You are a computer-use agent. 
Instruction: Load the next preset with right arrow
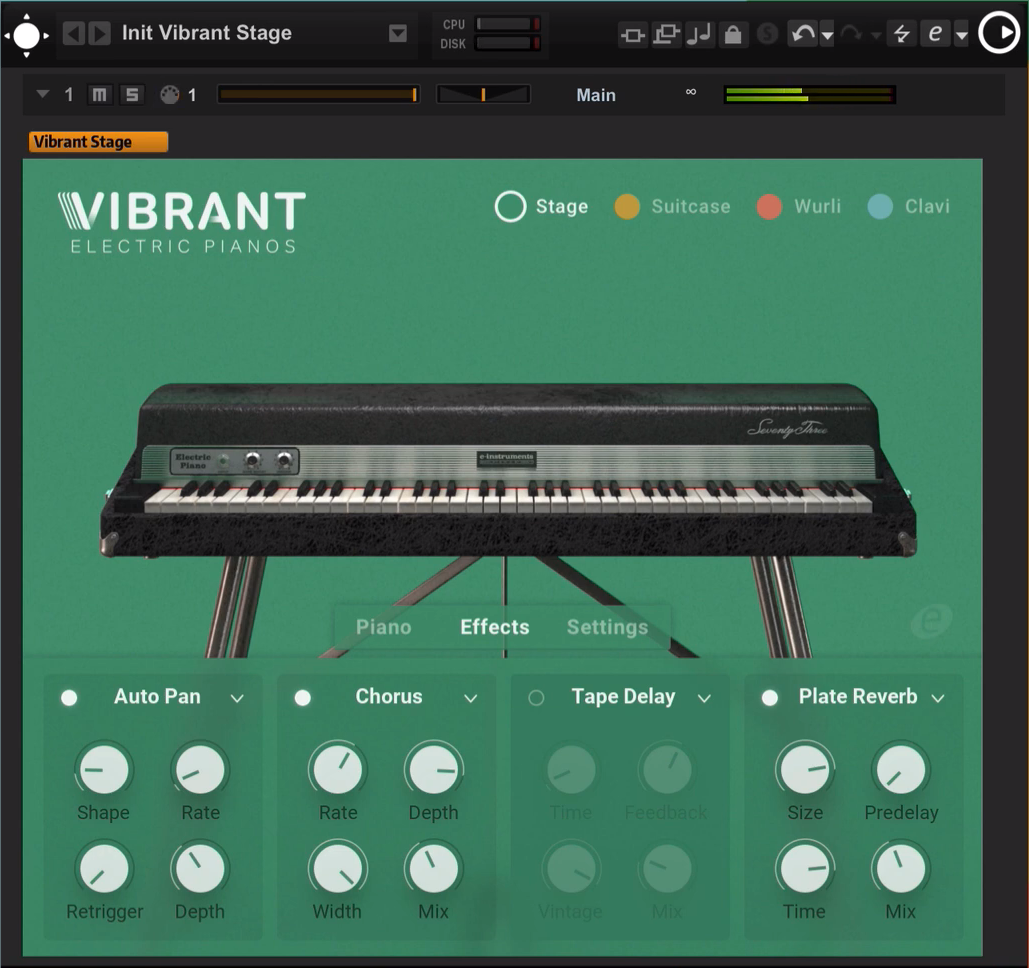click(x=100, y=33)
